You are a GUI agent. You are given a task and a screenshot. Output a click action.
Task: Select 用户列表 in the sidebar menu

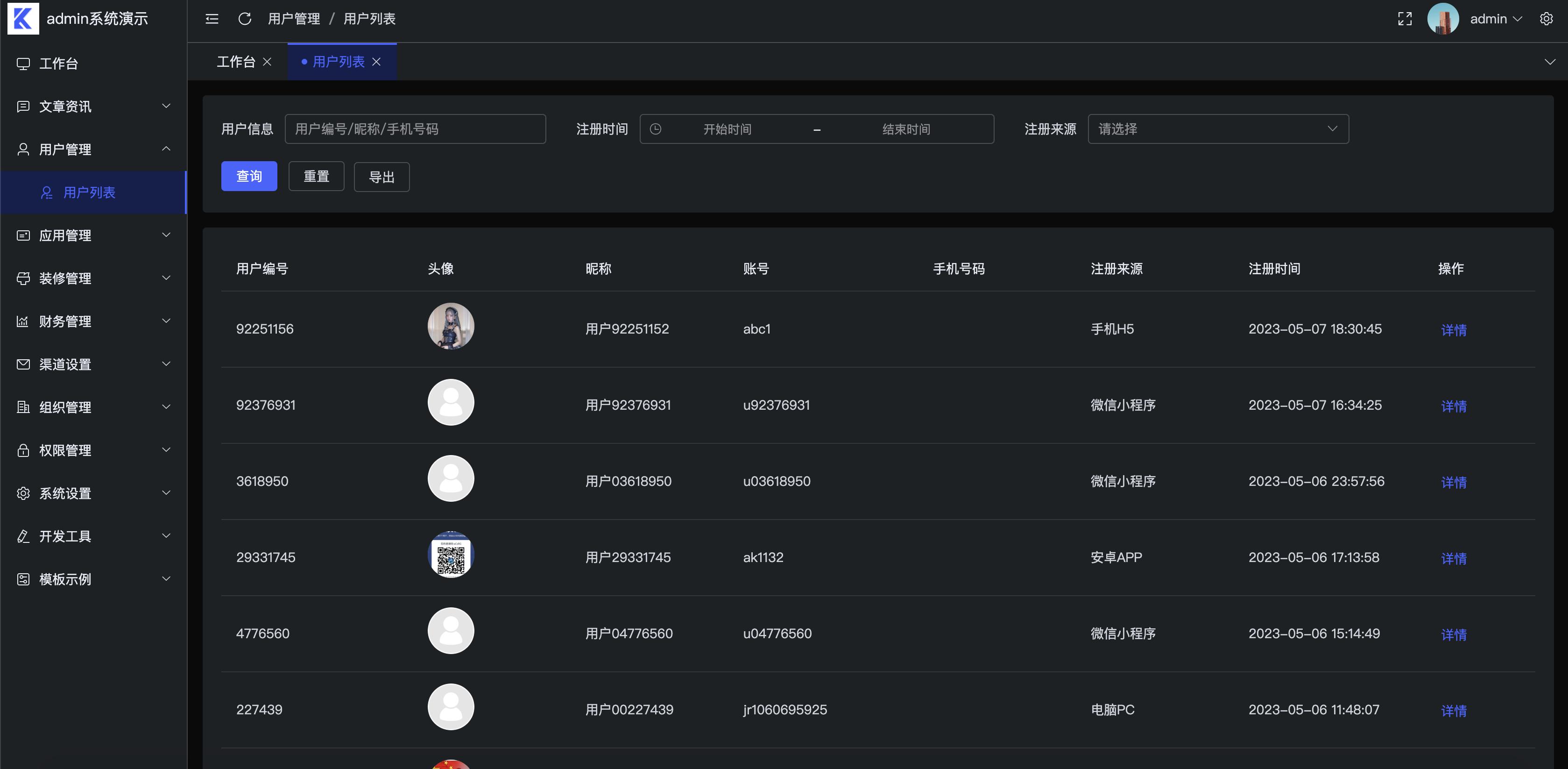tap(89, 192)
